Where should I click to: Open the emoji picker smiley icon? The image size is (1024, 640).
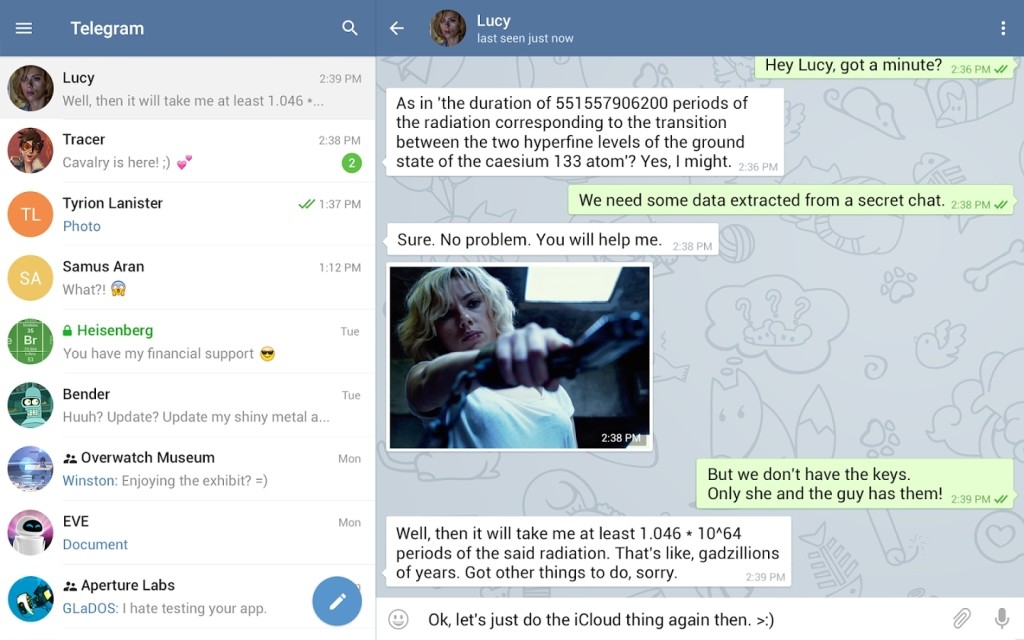pyautogui.click(x=398, y=619)
